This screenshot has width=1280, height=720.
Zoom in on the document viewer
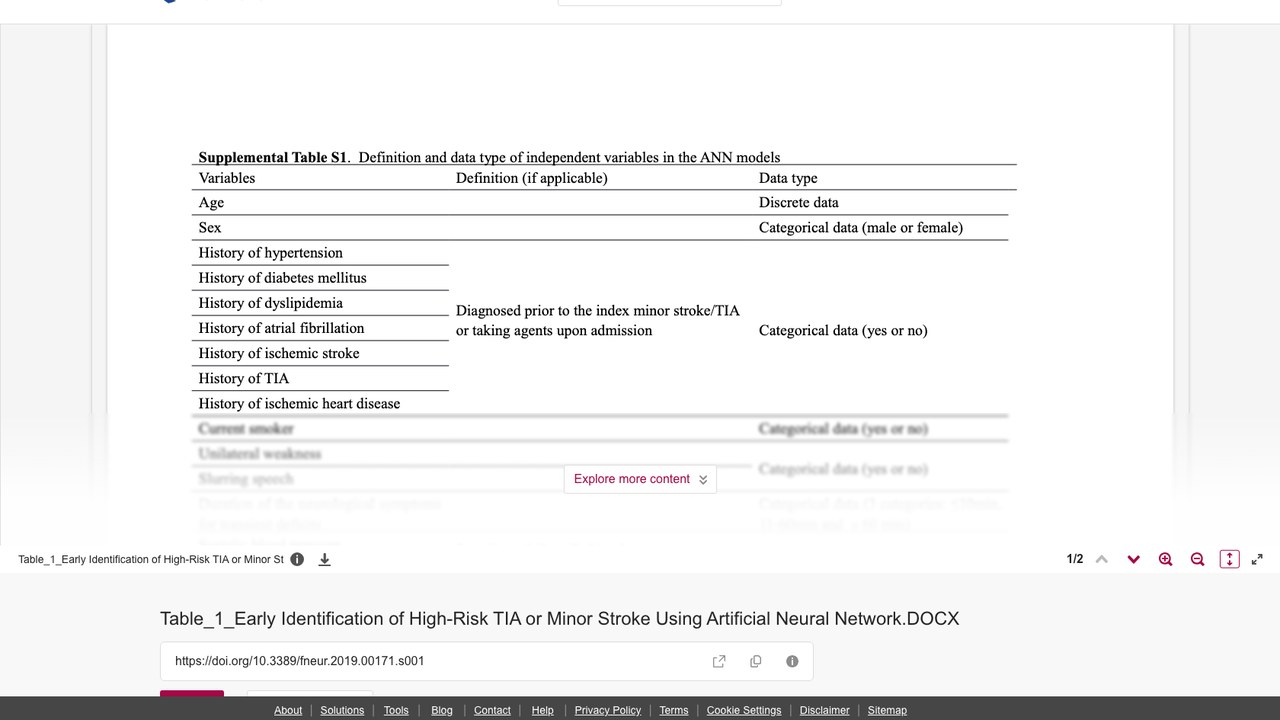click(x=1165, y=559)
